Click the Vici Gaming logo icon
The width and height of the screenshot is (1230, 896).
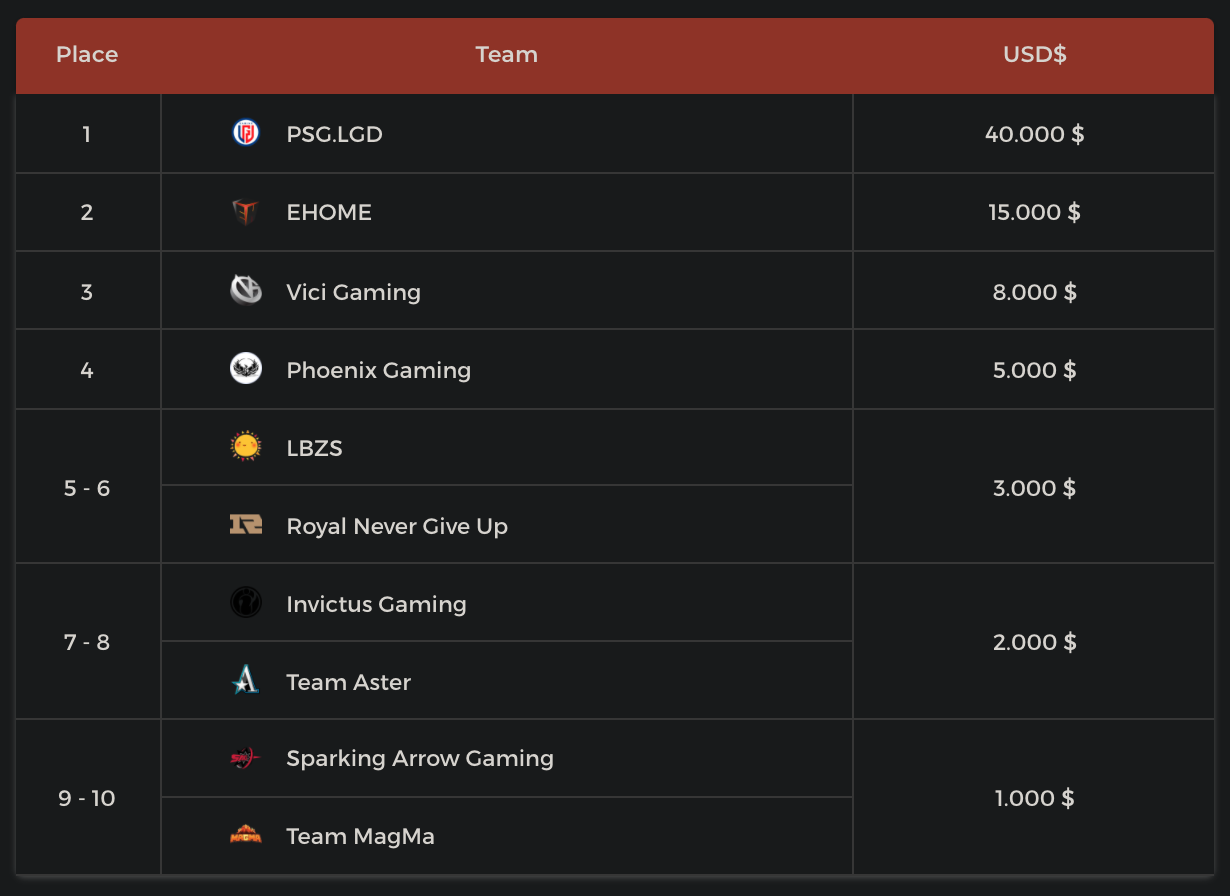tap(245, 291)
